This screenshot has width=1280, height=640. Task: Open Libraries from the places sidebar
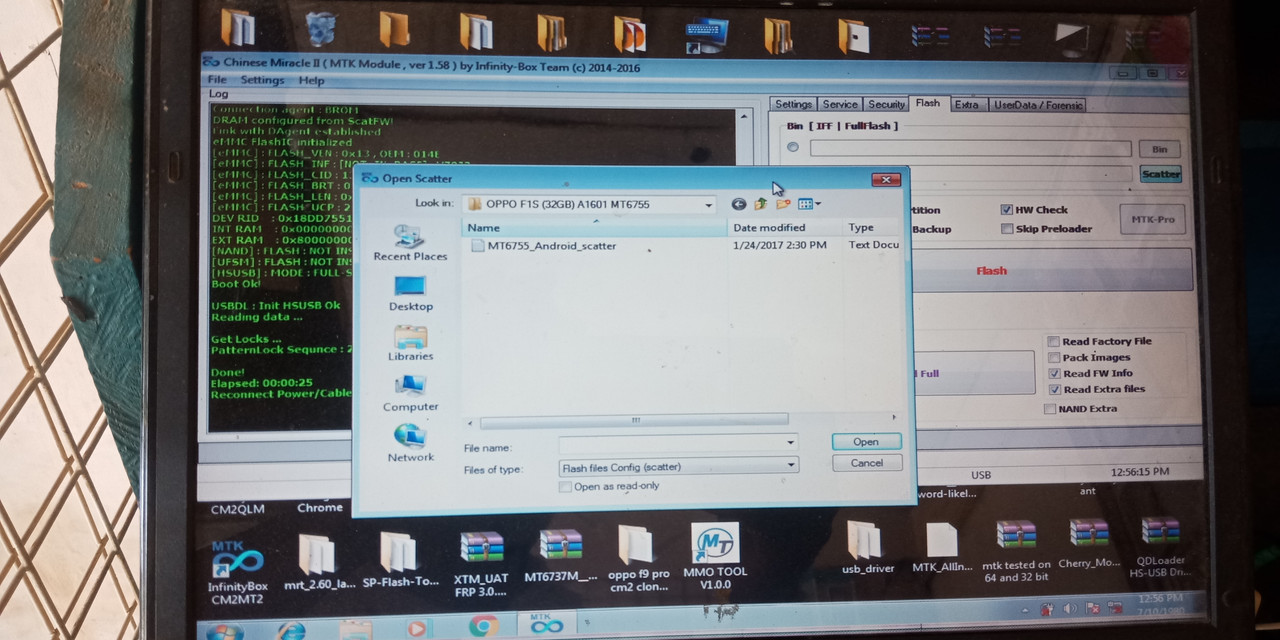[410, 344]
